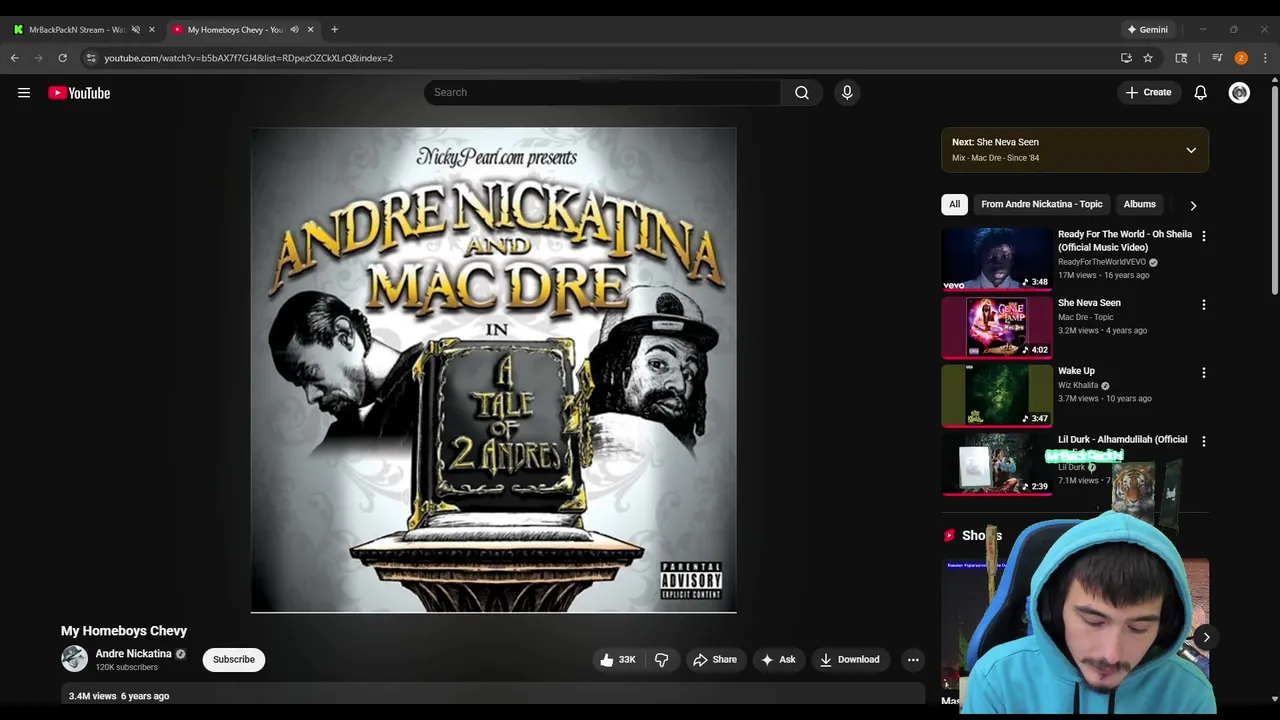This screenshot has height=720, width=1280.
Task: Subscribe to Andre Nickatina
Action: point(233,660)
